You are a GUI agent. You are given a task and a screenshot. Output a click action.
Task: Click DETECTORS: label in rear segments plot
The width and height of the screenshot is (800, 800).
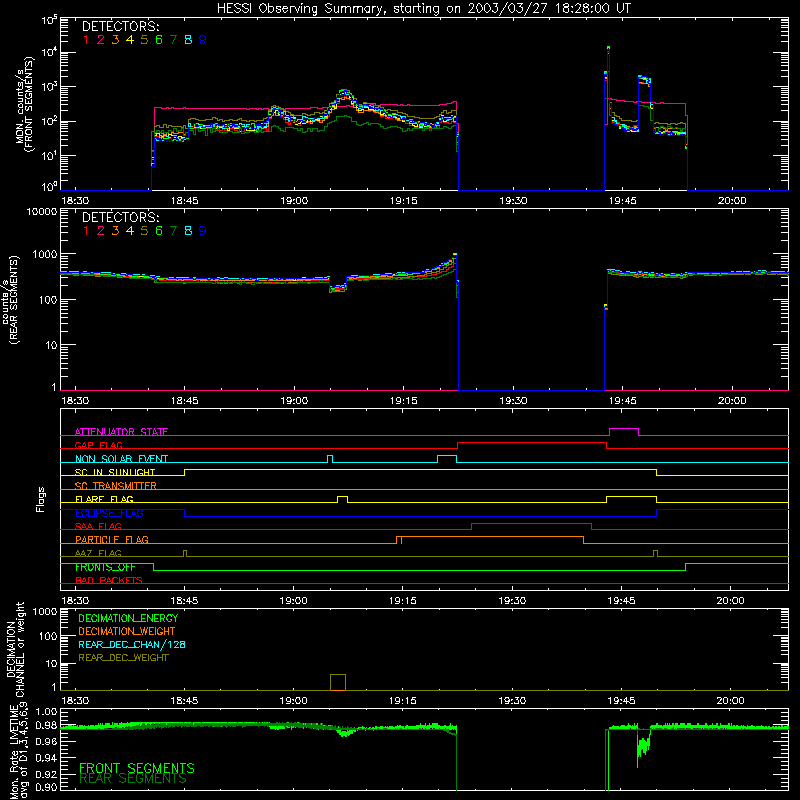(120, 218)
